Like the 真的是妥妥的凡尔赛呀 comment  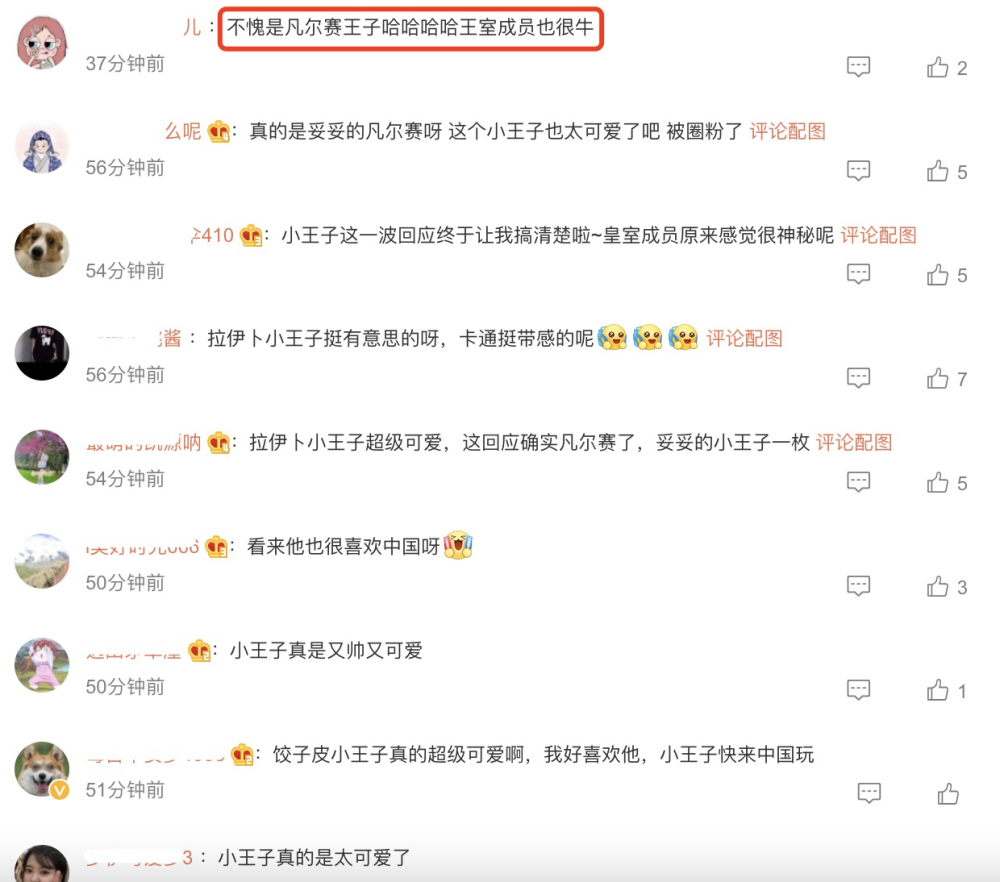[938, 171]
